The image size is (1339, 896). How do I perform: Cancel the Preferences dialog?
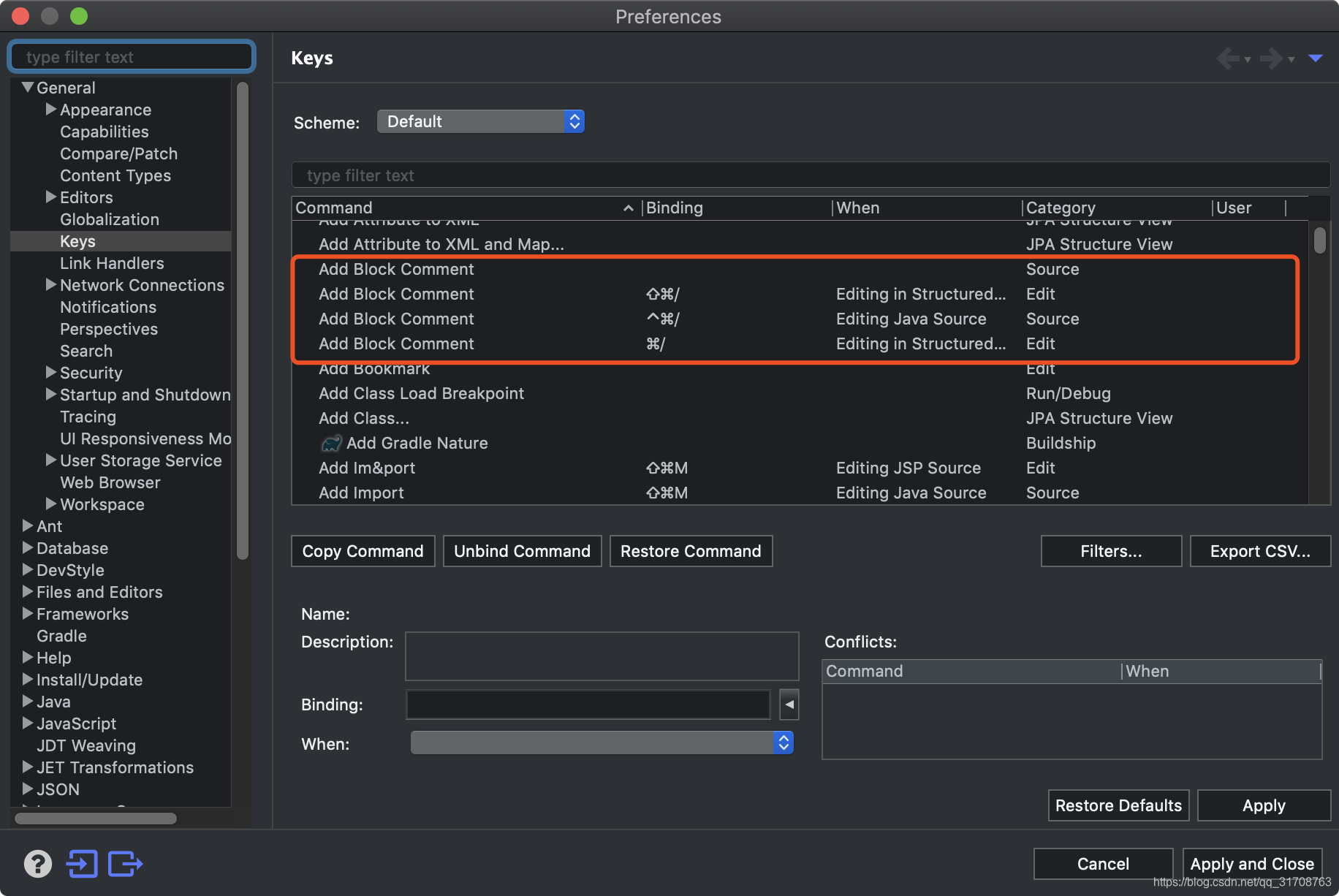pyautogui.click(x=1104, y=864)
